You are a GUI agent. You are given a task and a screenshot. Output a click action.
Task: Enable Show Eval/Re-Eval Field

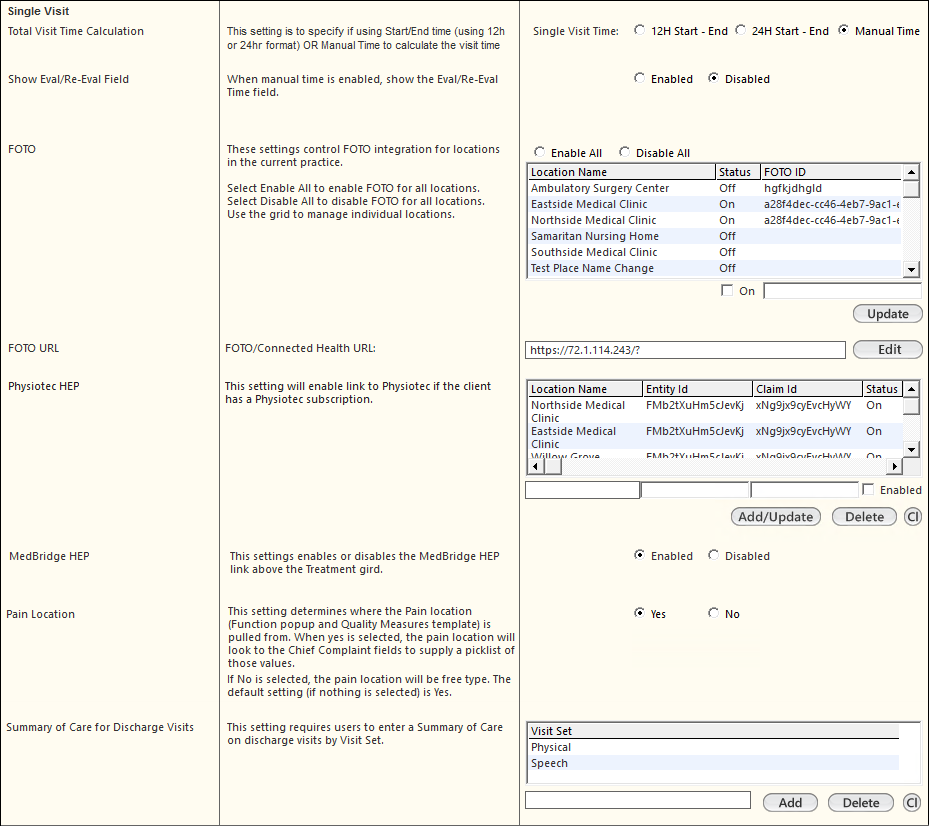pos(639,78)
